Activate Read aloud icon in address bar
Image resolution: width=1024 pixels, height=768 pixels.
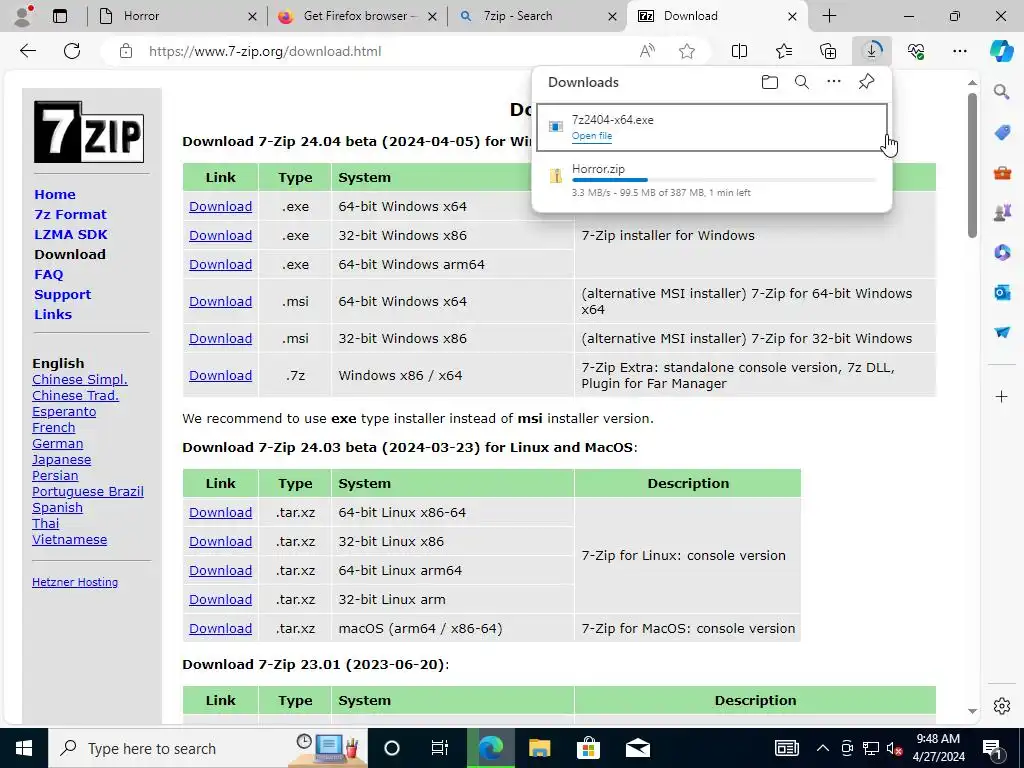(x=647, y=51)
